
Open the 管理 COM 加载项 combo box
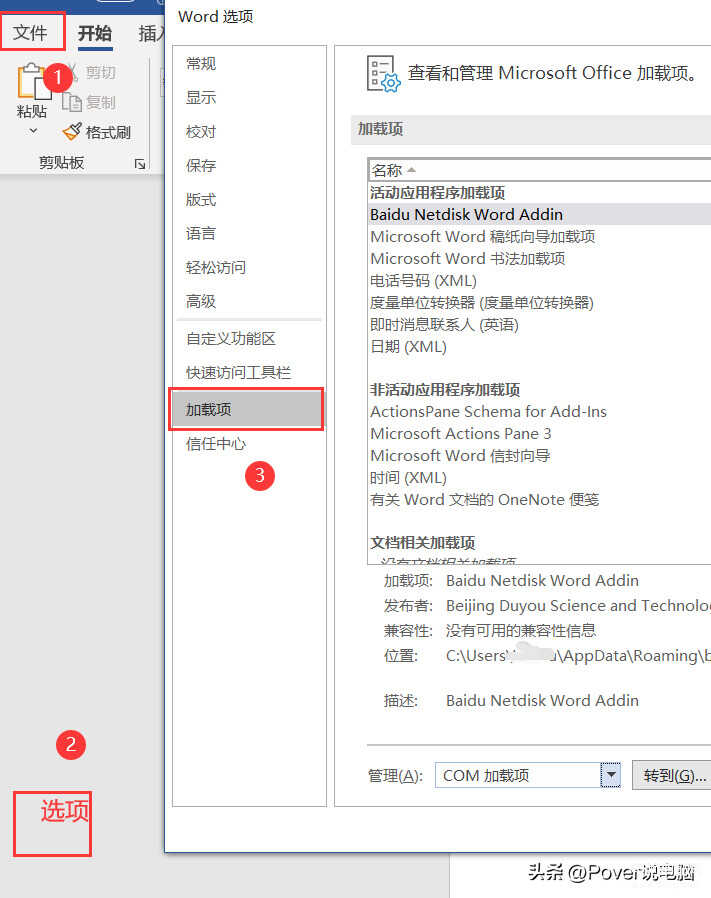[527, 775]
